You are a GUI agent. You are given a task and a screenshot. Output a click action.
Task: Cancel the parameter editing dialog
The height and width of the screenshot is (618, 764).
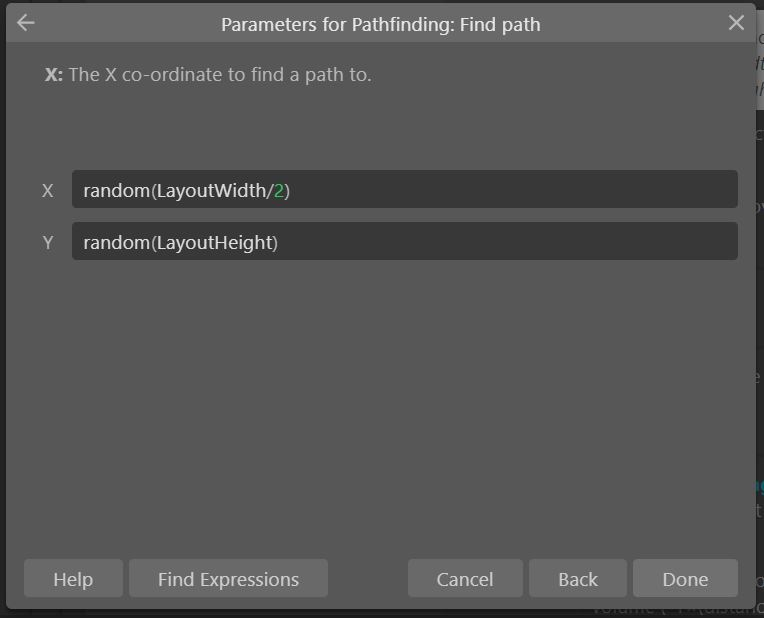click(465, 579)
